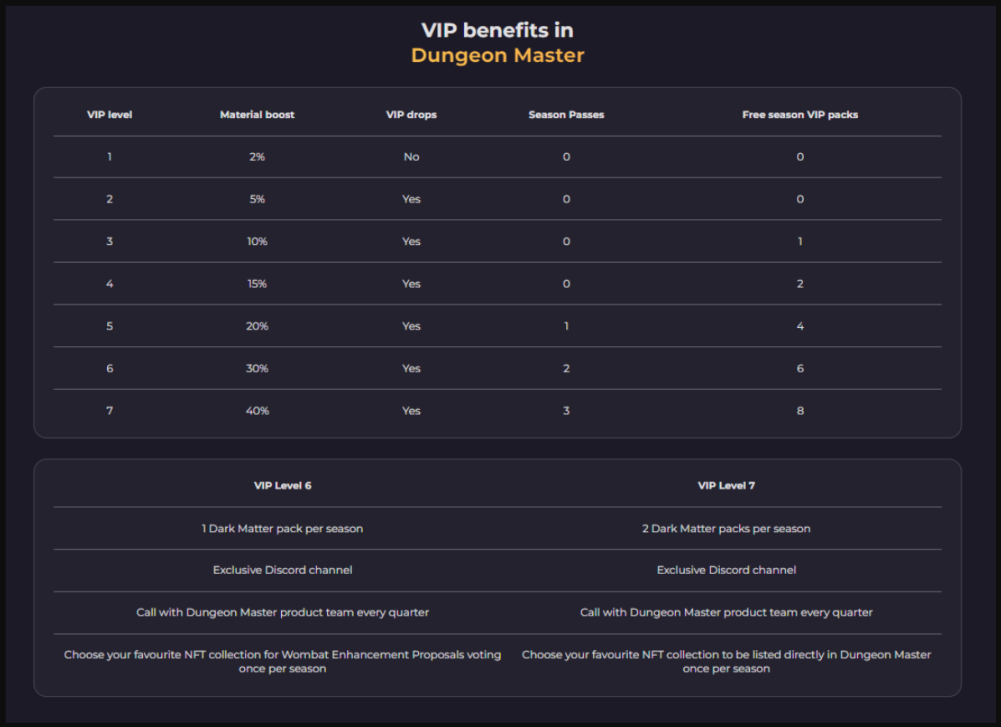Click the free VIP packs "0" in the 5% row
The width and height of the screenshot is (1001, 727).
point(800,199)
